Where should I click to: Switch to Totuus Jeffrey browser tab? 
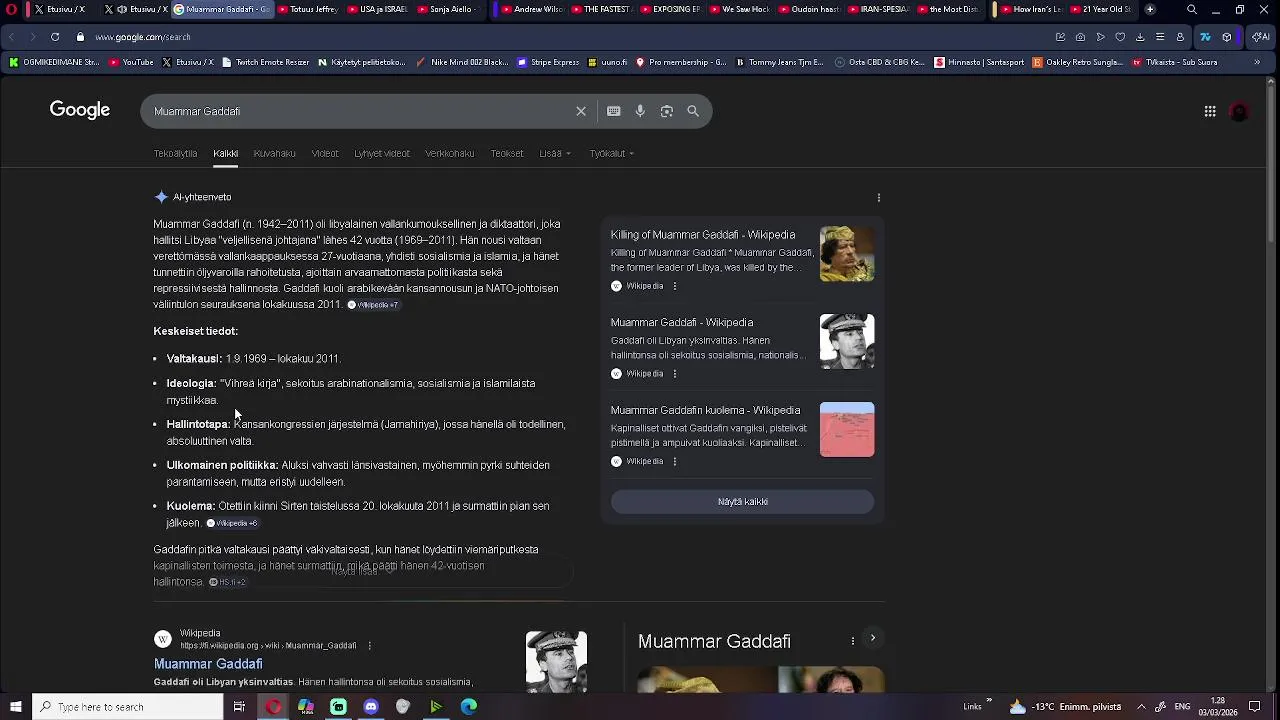click(307, 9)
